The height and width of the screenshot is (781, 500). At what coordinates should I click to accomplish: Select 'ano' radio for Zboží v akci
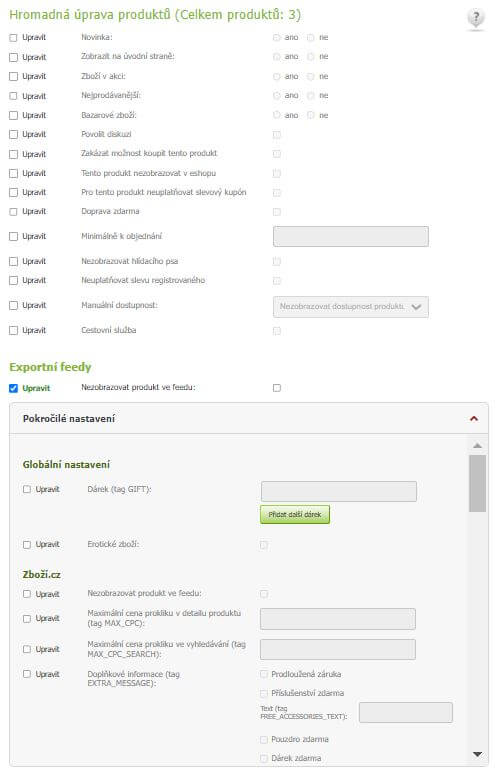click(x=276, y=76)
